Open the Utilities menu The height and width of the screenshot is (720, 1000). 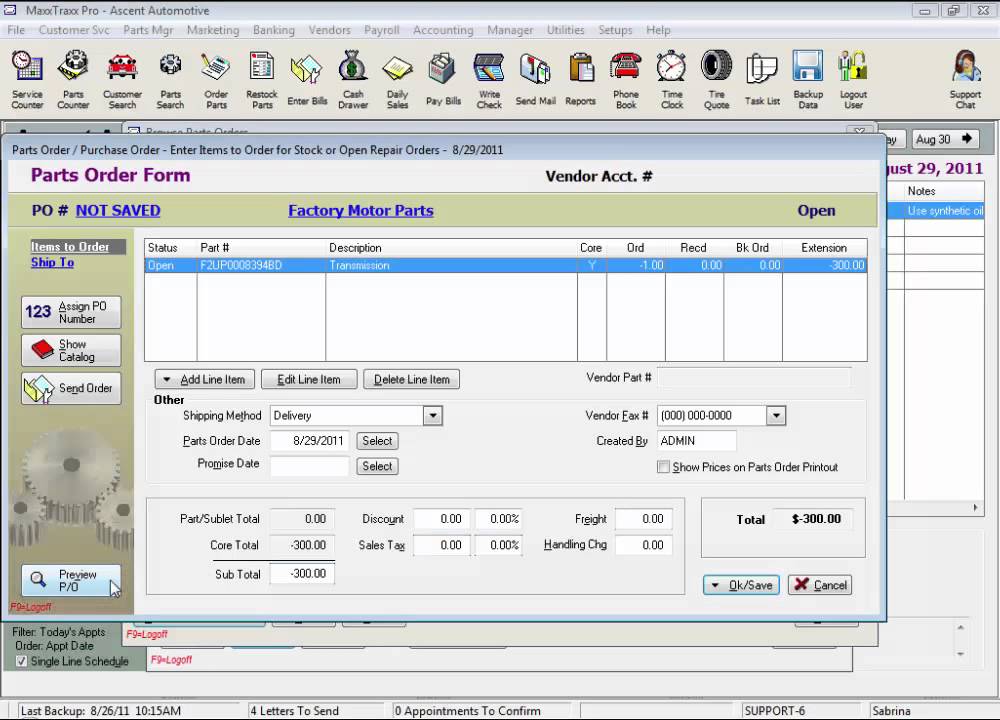tap(565, 30)
